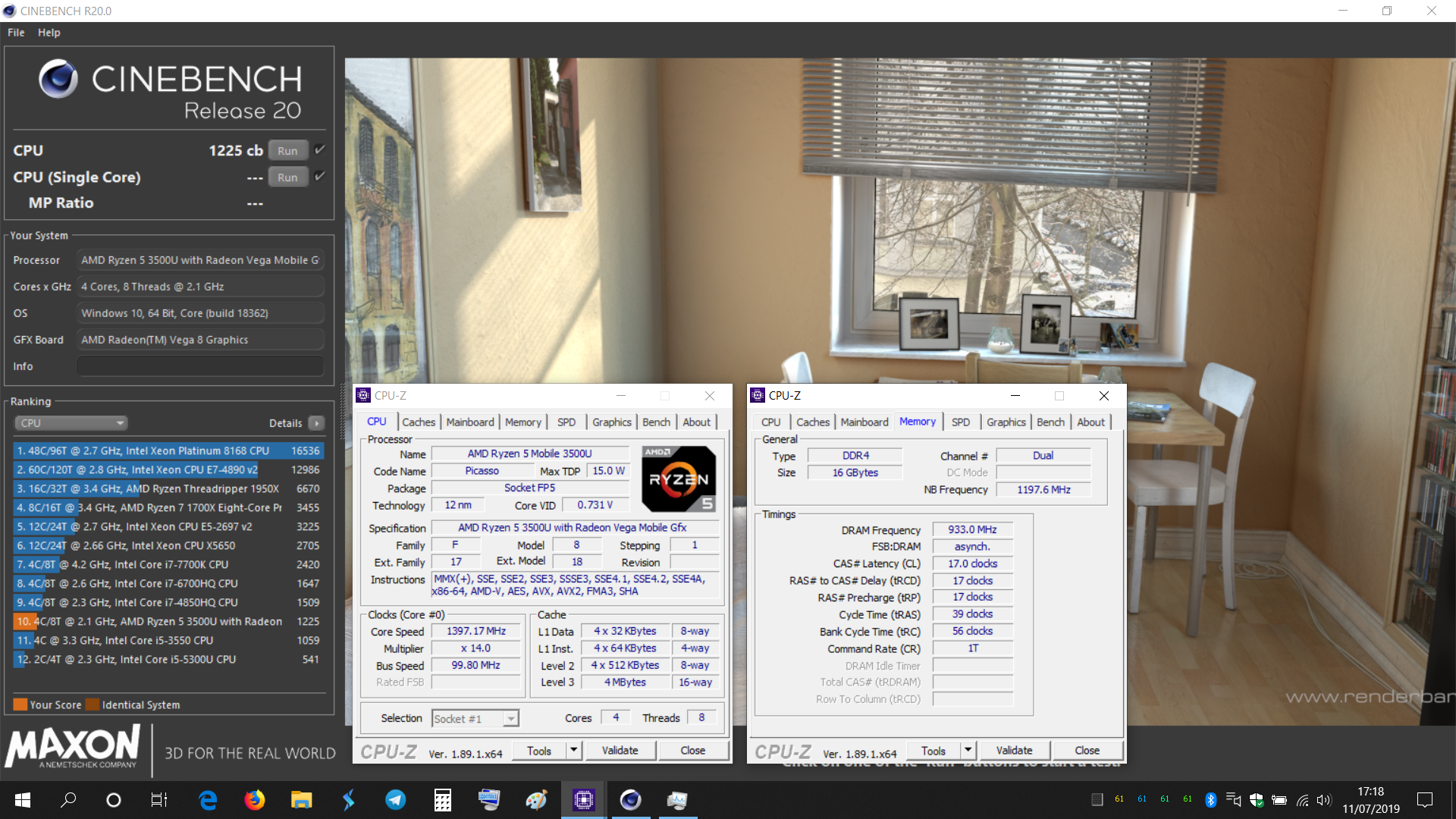Minimize the right CPU-Z window
This screenshot has width=1456, height=819.
coord(1015,395)
